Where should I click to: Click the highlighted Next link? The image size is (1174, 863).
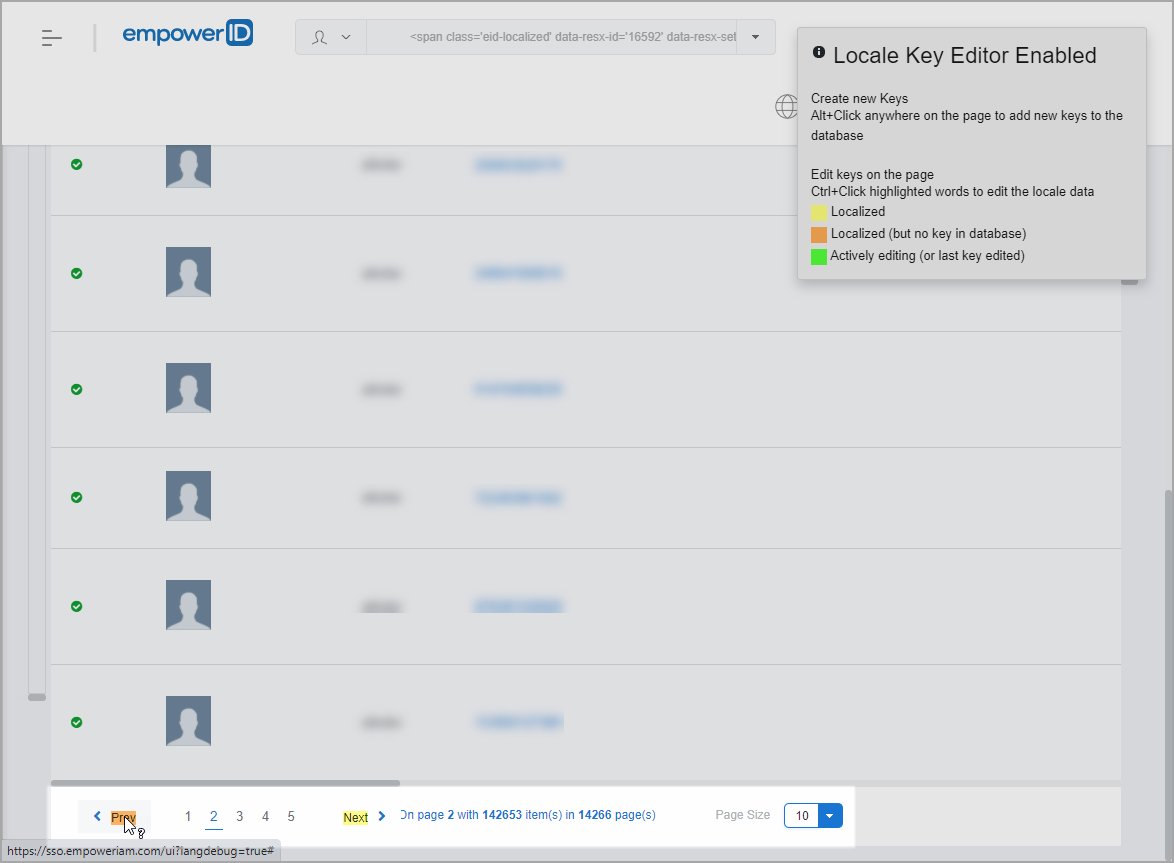tap(356, 818)
